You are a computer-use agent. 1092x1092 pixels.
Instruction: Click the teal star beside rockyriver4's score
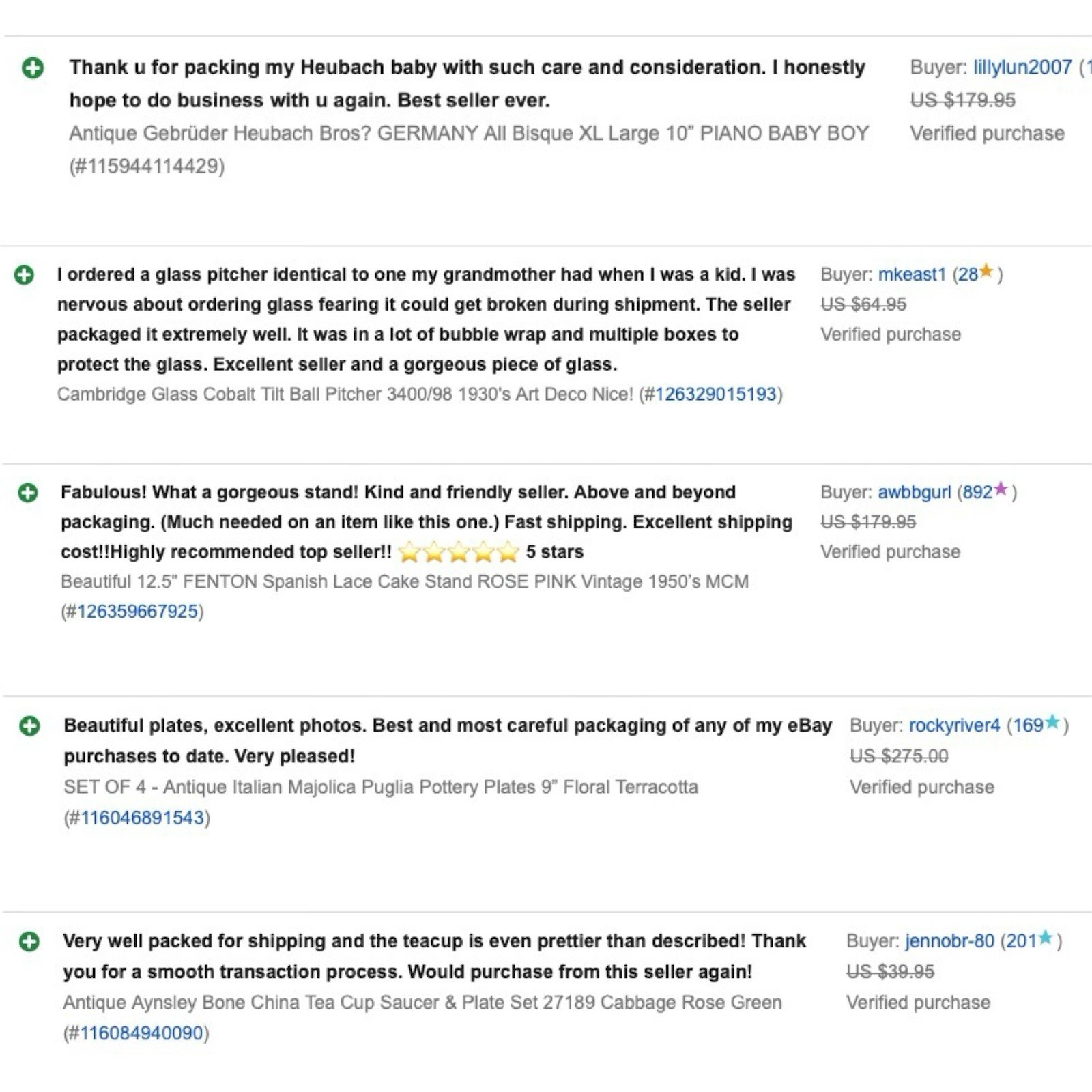tap(1052, 721)
